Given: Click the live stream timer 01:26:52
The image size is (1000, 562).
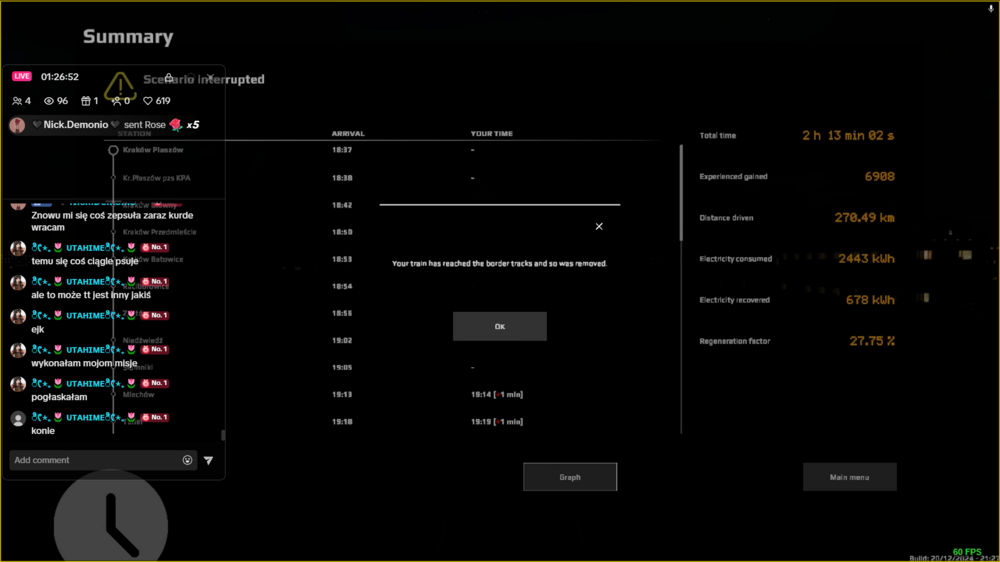Looking at the screenshot, I should point(60,77).
